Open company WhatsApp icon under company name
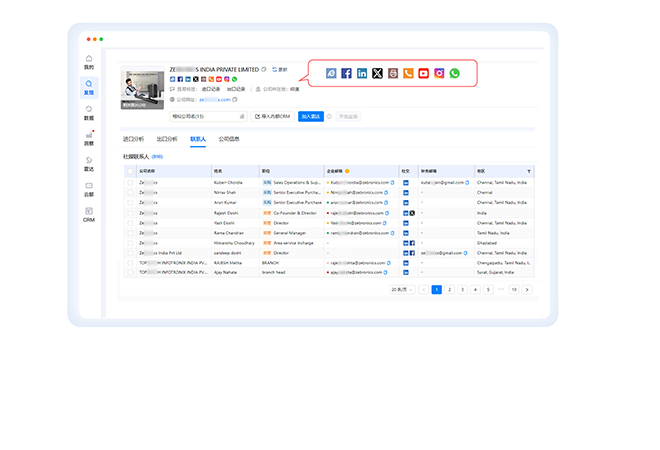 [x=234, y=79]
